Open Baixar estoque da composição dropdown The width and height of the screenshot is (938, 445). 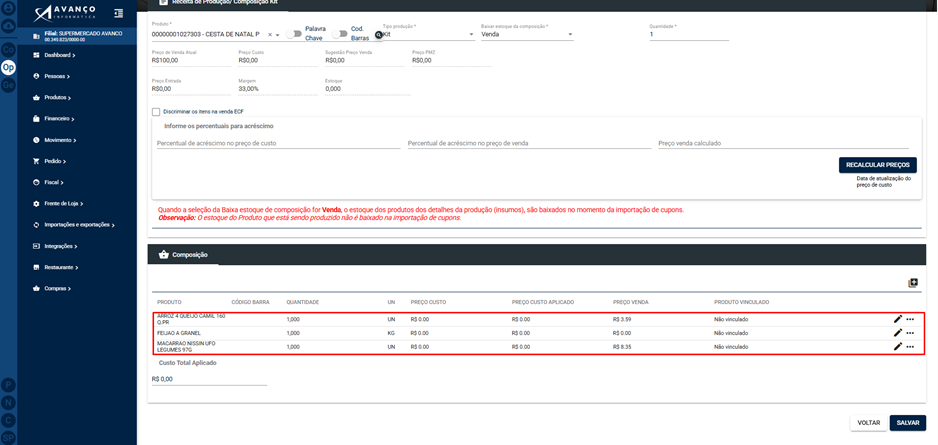pos(527,35)
